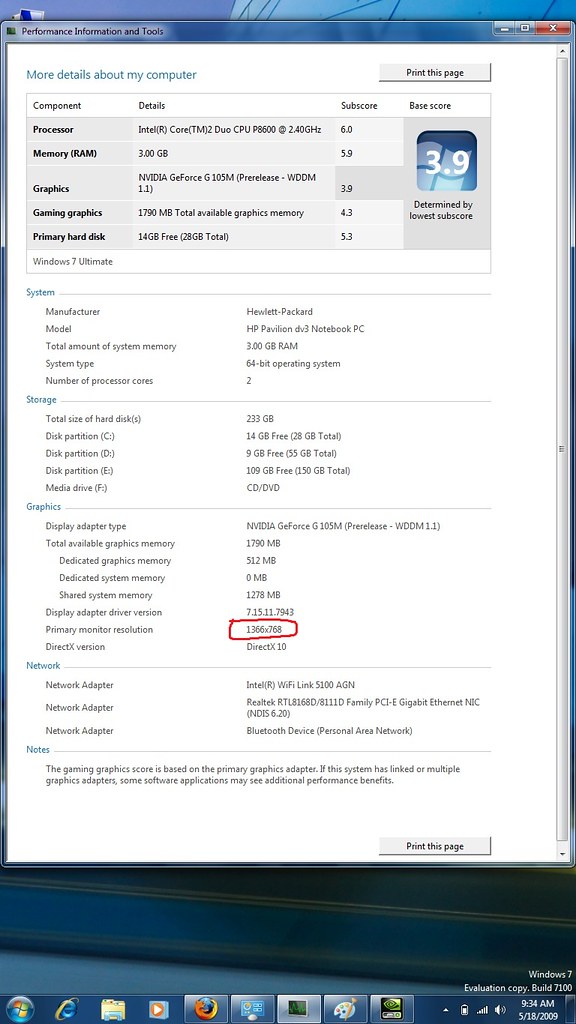Click the battery power tray icon
This screenshot has height=1024, width=576.
click(x=465, y=1010)
